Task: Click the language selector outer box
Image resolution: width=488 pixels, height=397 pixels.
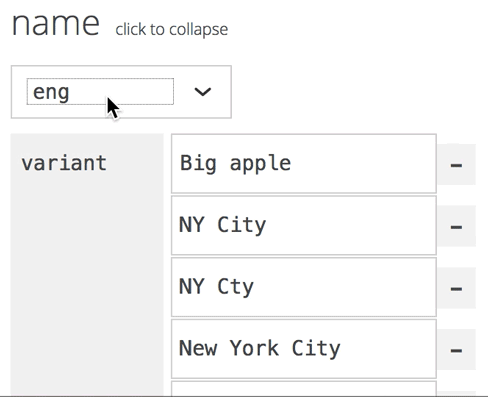Action: tap(121, 92)
